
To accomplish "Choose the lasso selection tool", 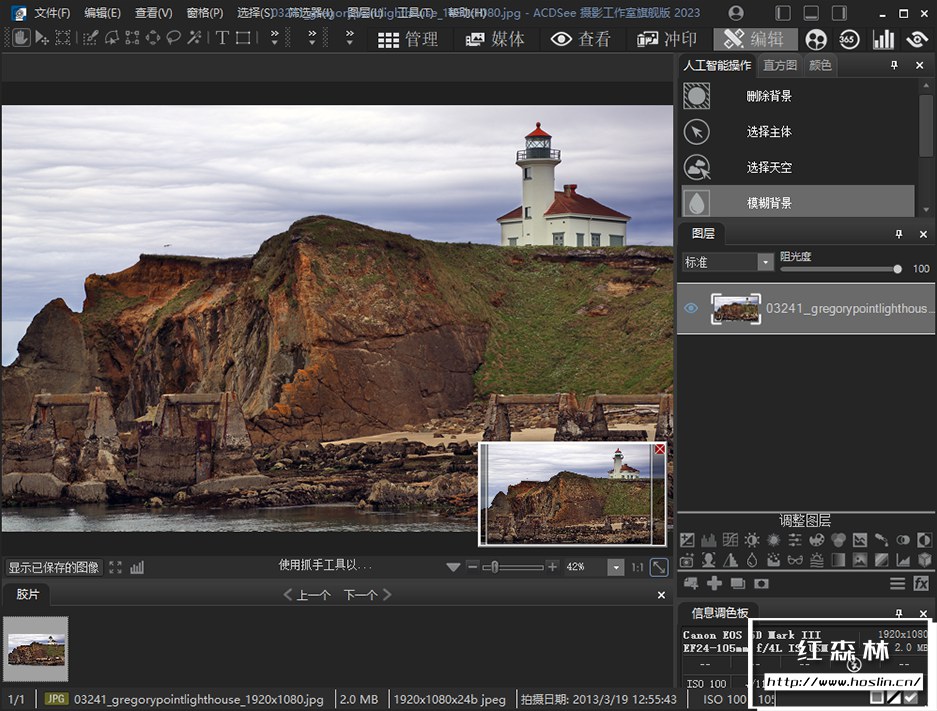I will 173,38.
